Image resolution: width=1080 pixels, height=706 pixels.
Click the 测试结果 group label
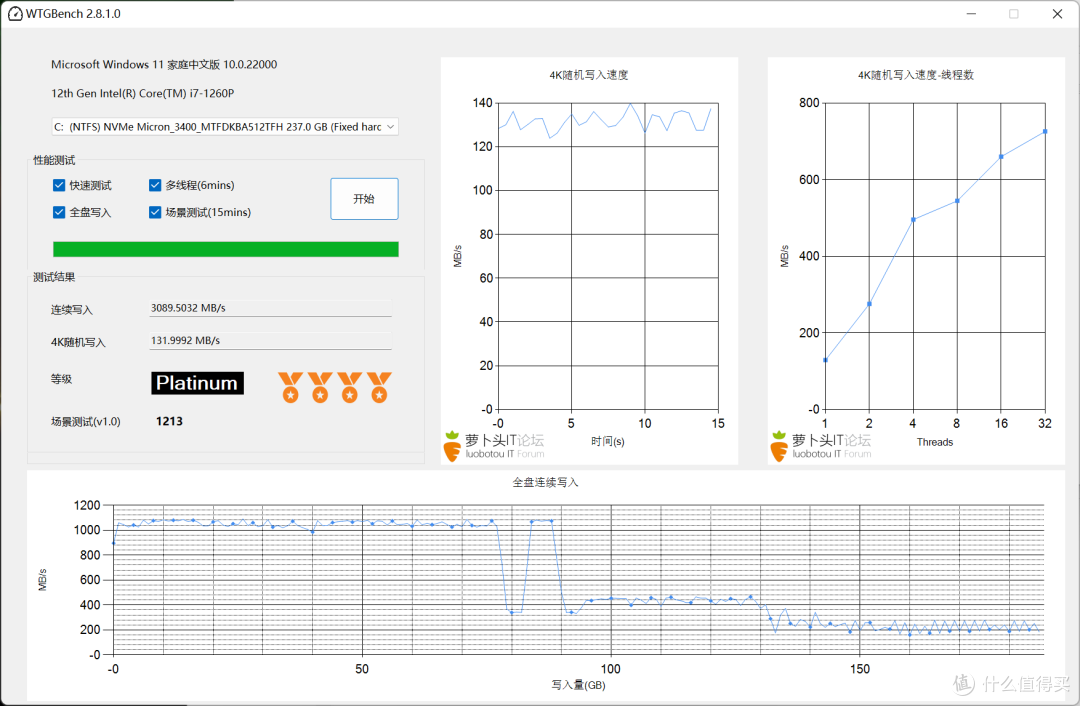pyautogui.click(x=54, y=277)
